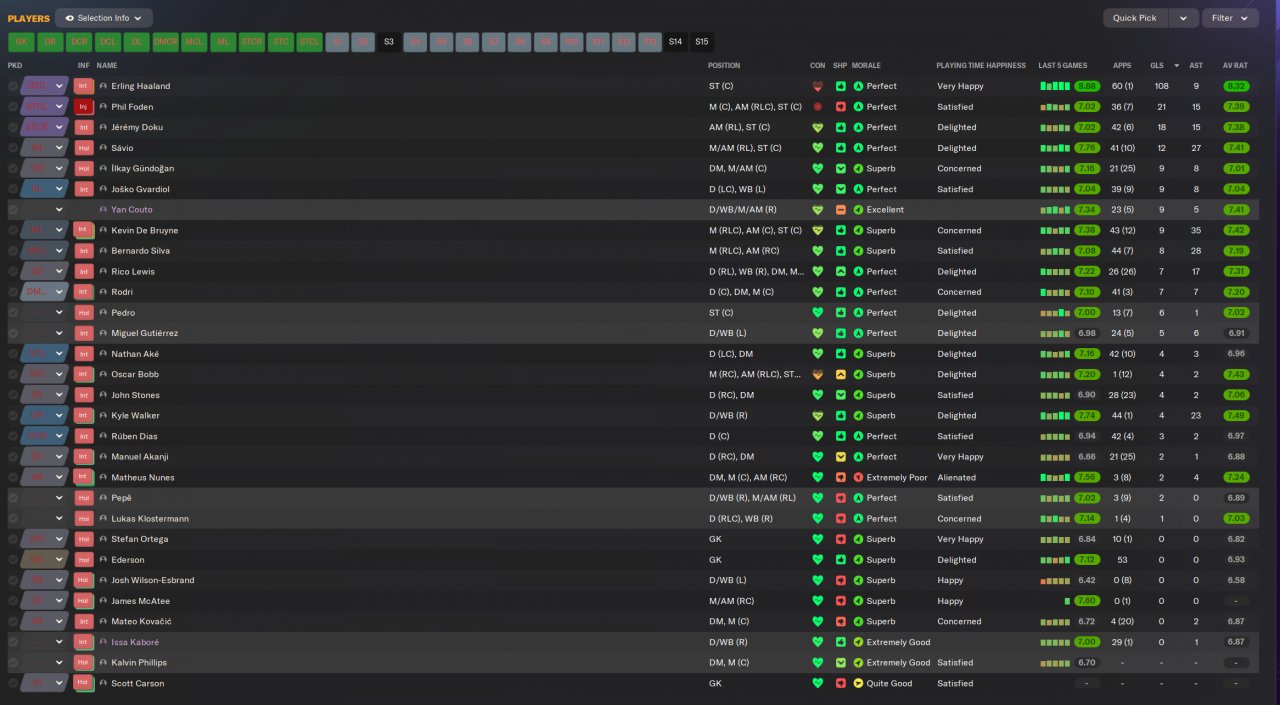Click Rico Lewis' sharpness icon
The width and height of the screenshot is (1280, 705).
(841, 271)
